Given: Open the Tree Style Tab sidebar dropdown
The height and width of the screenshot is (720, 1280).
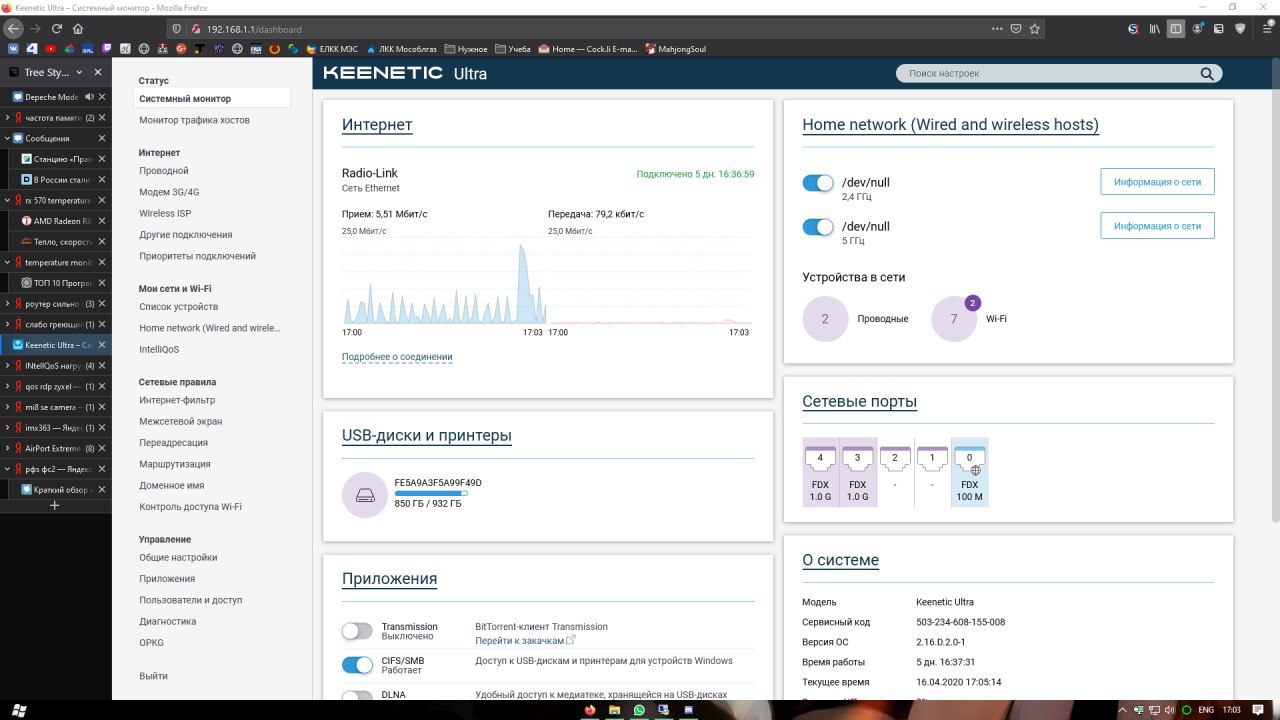Looking at the screenshot, I should pos(80,72).
